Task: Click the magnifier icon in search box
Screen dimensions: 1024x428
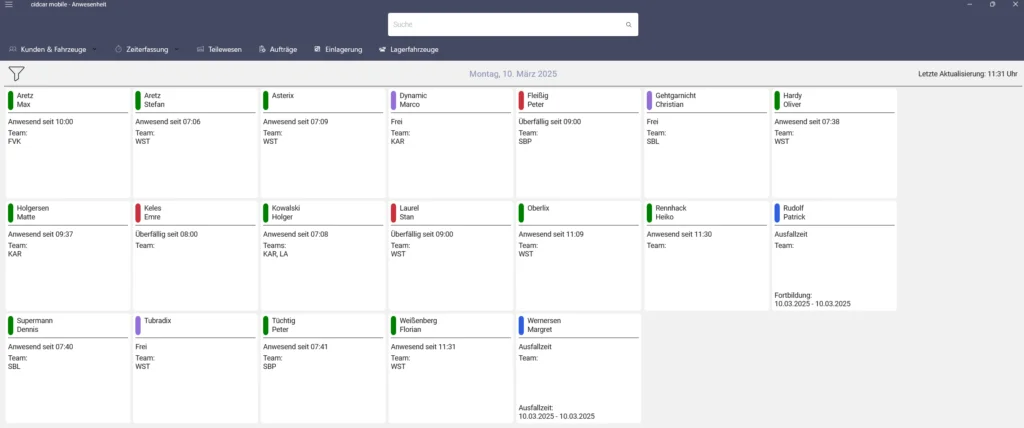Action: [x=628, y=24]
